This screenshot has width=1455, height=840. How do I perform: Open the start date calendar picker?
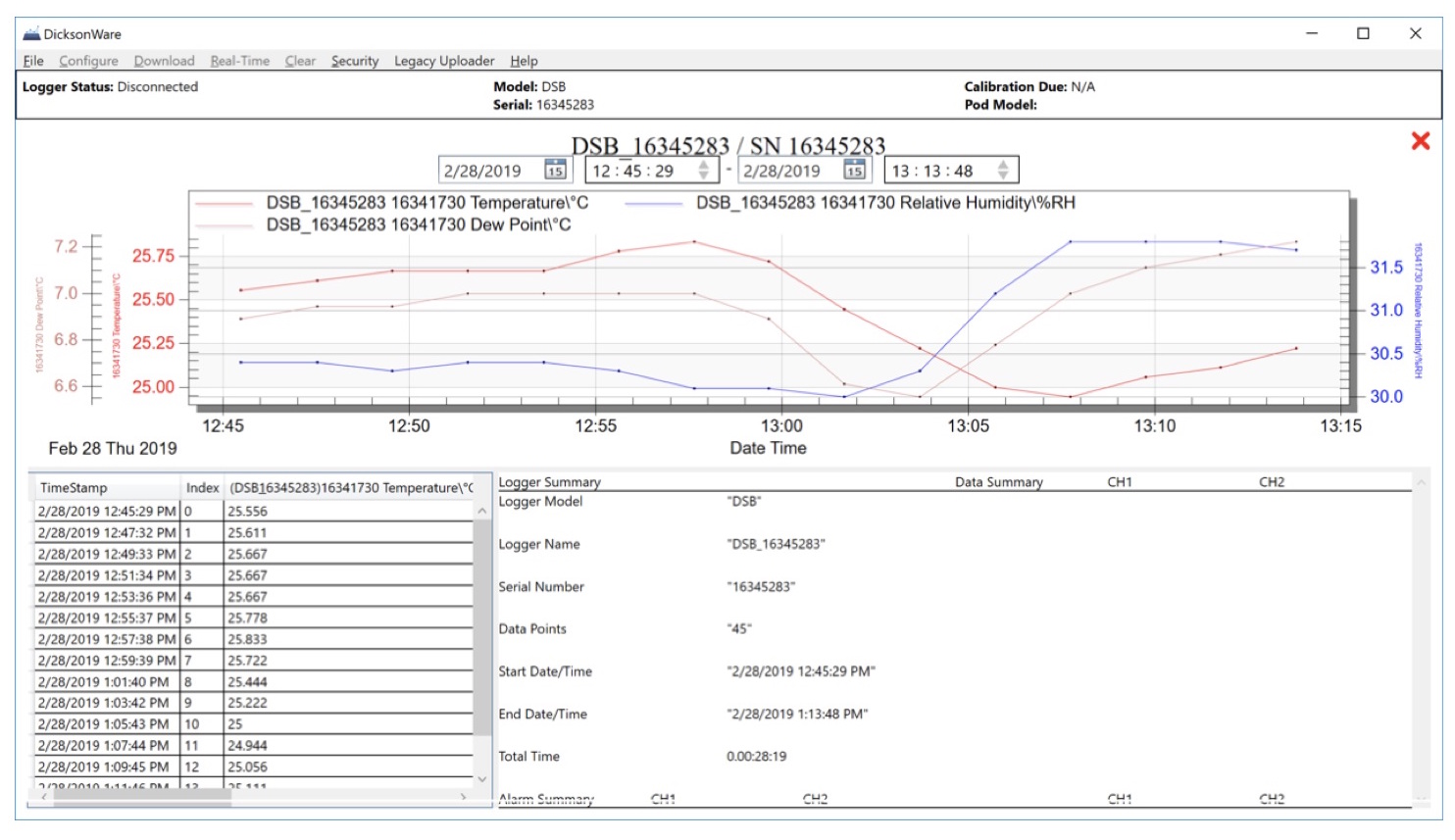[555, 171]
